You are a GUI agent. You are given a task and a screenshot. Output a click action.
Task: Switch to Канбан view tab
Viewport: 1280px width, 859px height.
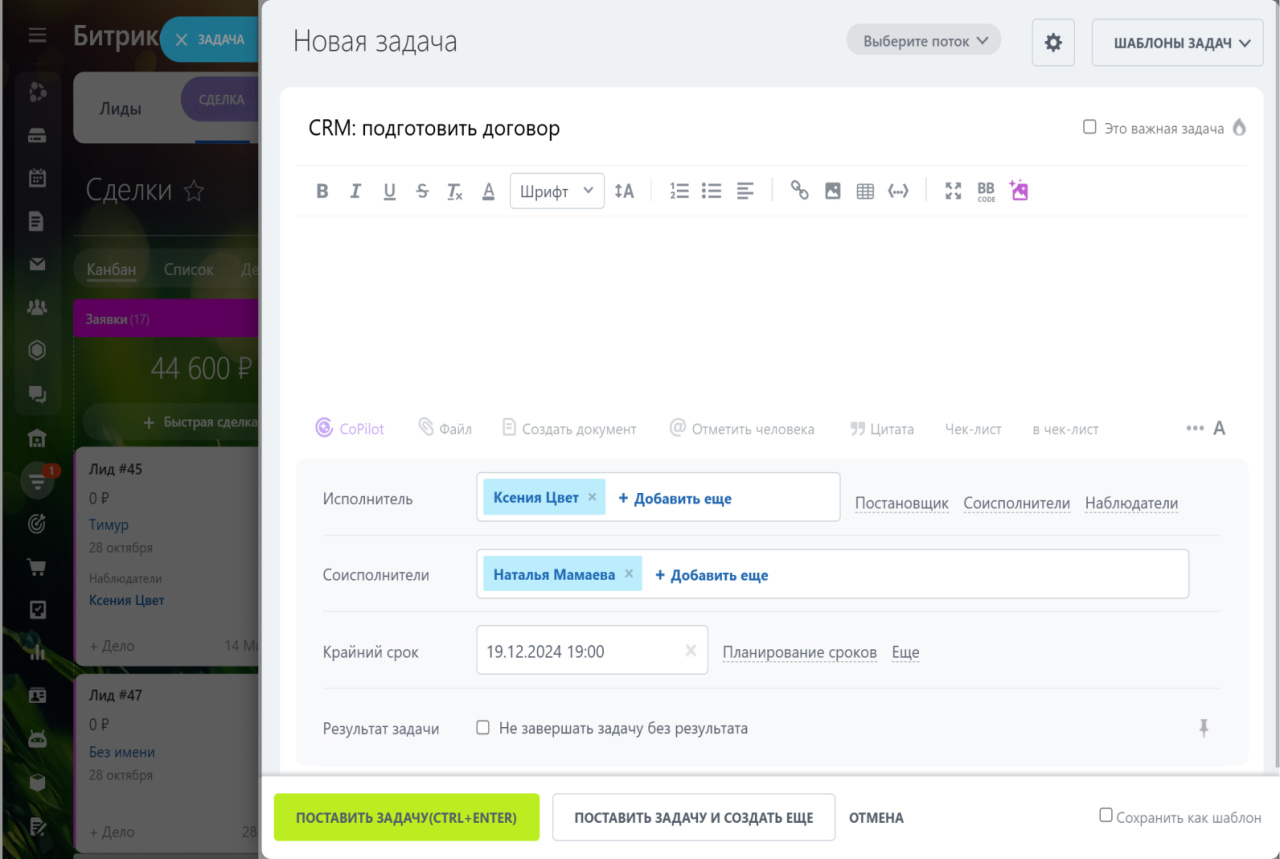pyautogui.click(x=111, y=269)
